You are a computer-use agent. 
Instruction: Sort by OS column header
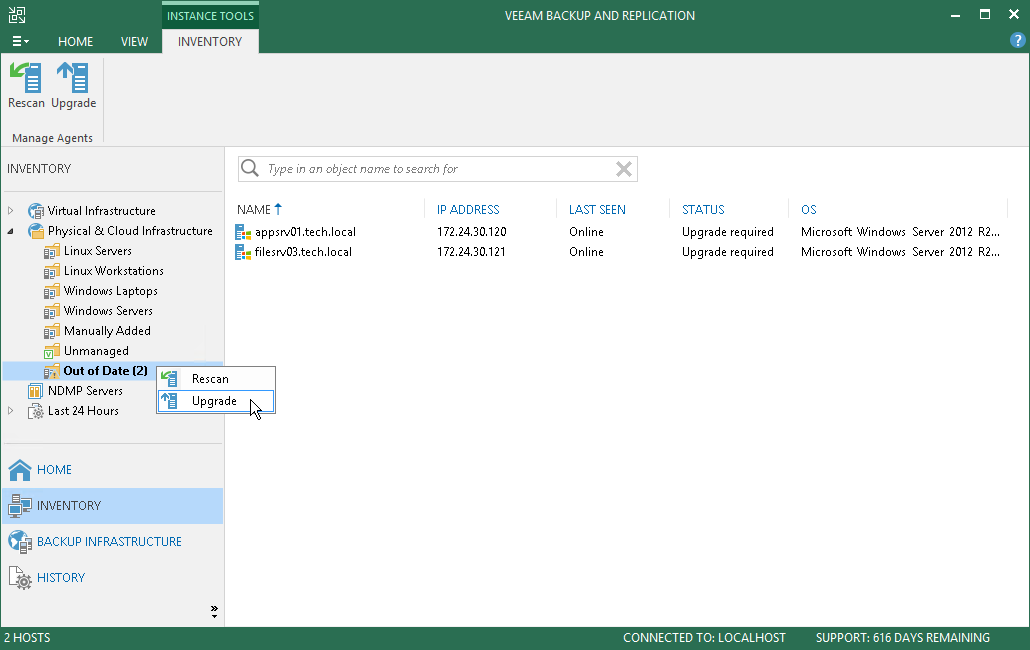(x=809, y=209)
